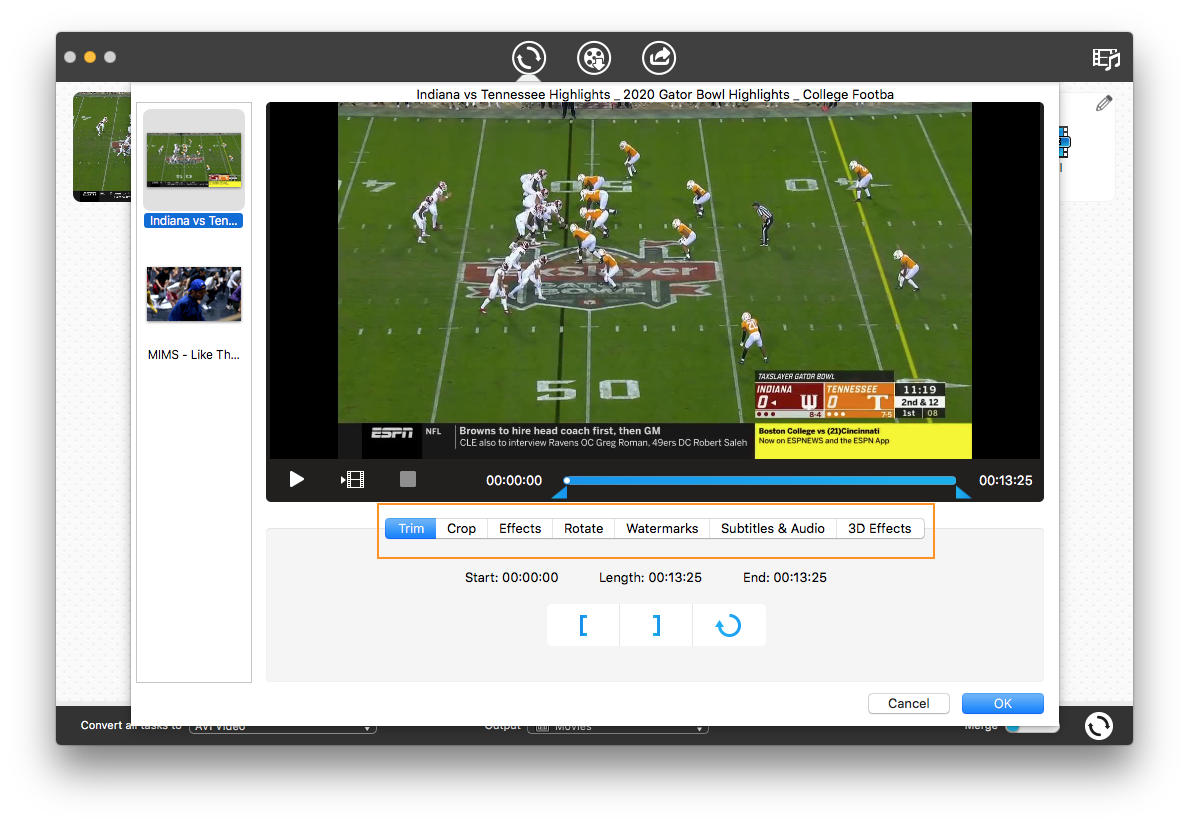
Task: Open the Effects tab
Action: click(520, 529)
